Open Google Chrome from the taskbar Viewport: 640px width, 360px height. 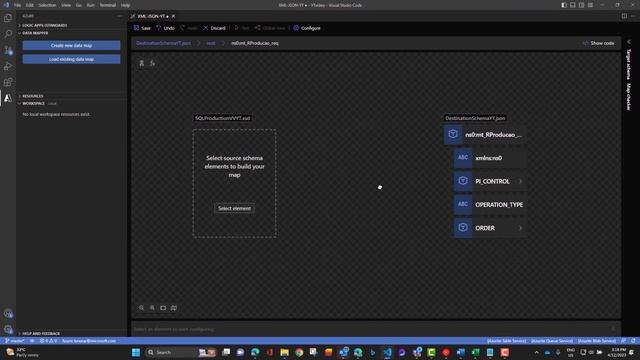click(299, 352)
